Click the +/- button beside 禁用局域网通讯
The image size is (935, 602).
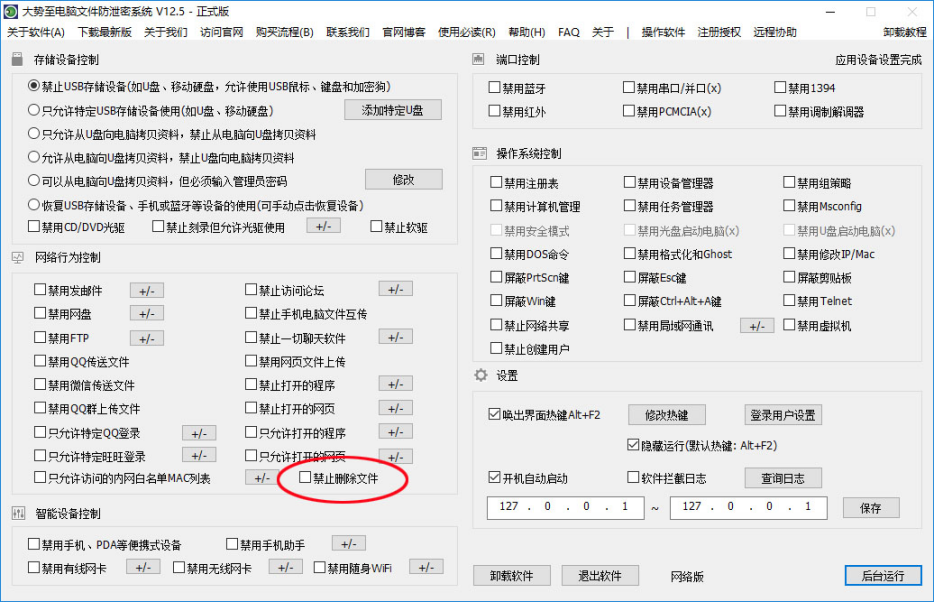[x=757, y=325]
